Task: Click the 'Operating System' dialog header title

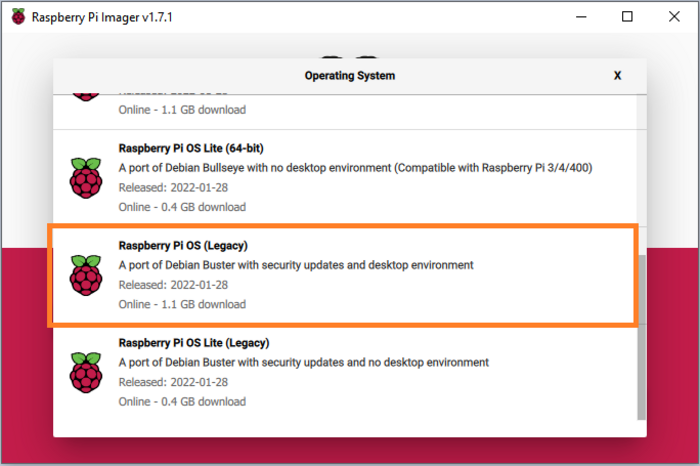Action: tap(350, 75)
